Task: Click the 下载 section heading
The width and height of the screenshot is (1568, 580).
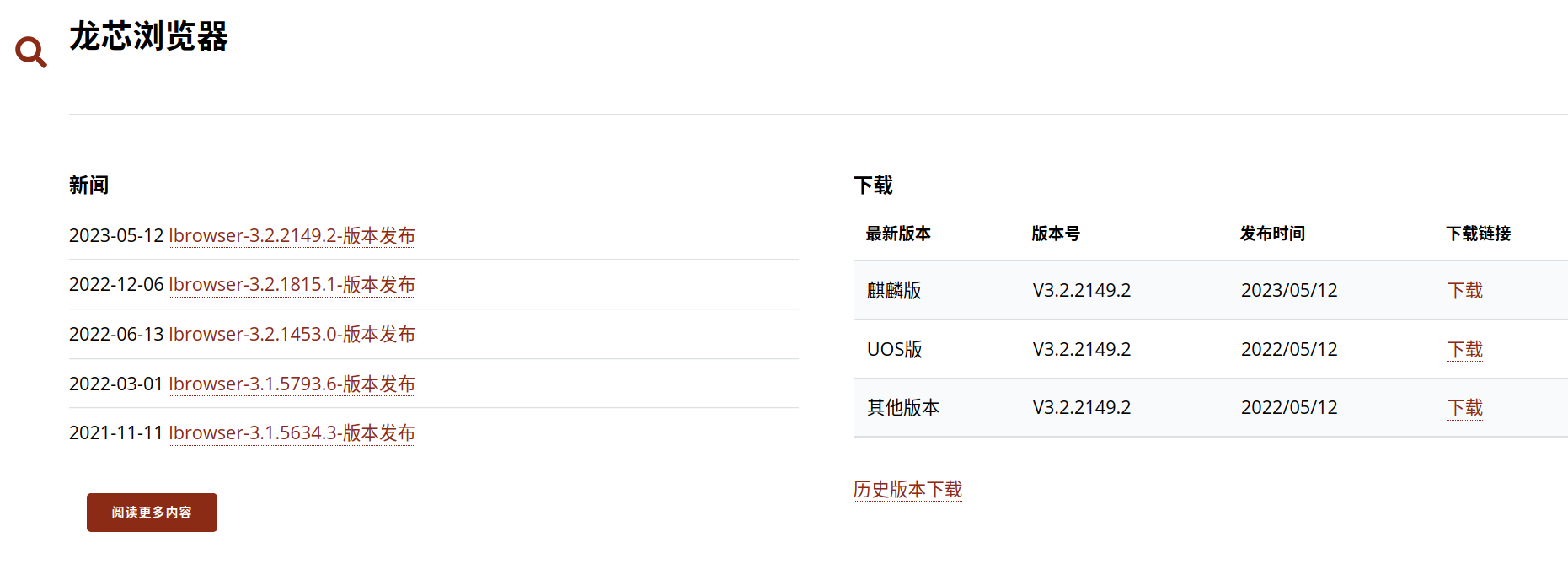Action: (873, 185)
